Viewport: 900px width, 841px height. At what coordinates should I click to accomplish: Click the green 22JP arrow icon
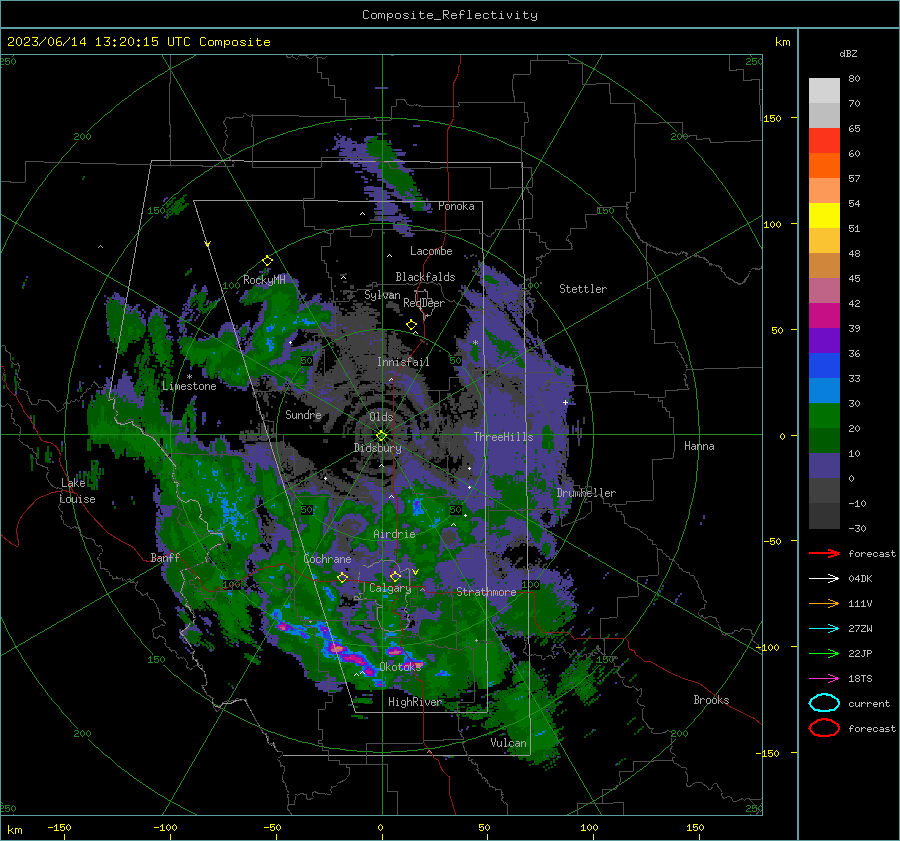click(824, 653)
